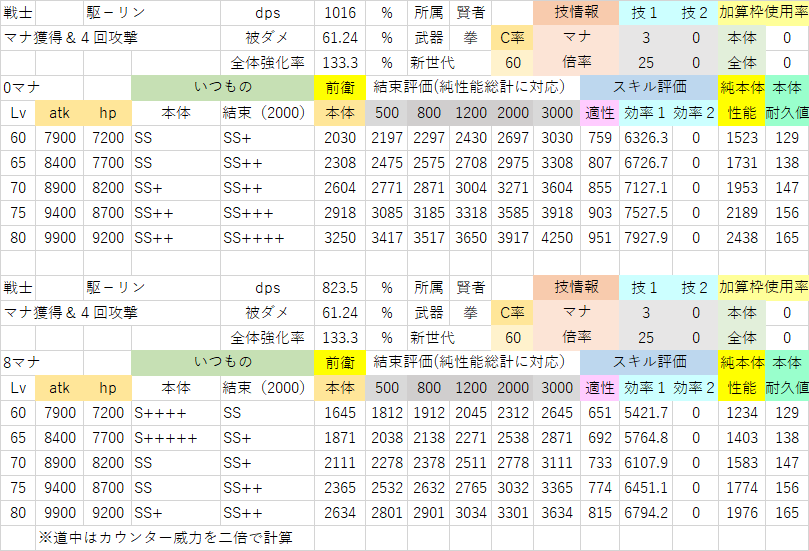Click the cell showing 2111
Image resolution: width=809 pixels, height=551 pixels.
tap(340, 463)
